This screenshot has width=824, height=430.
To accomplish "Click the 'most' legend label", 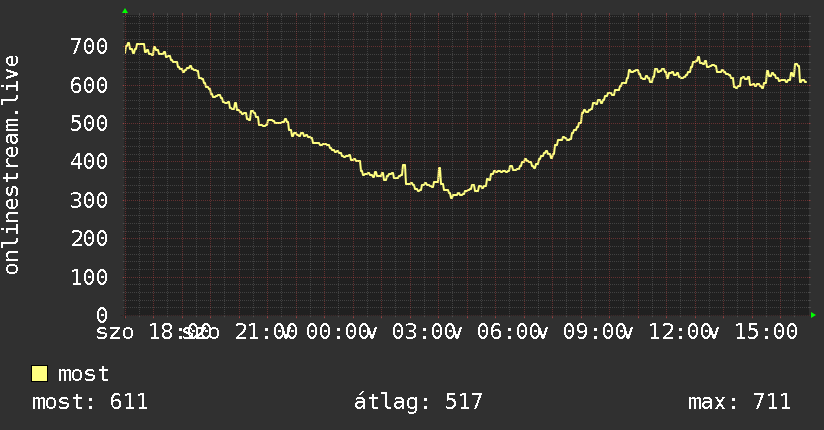I will tap(84, 374).
